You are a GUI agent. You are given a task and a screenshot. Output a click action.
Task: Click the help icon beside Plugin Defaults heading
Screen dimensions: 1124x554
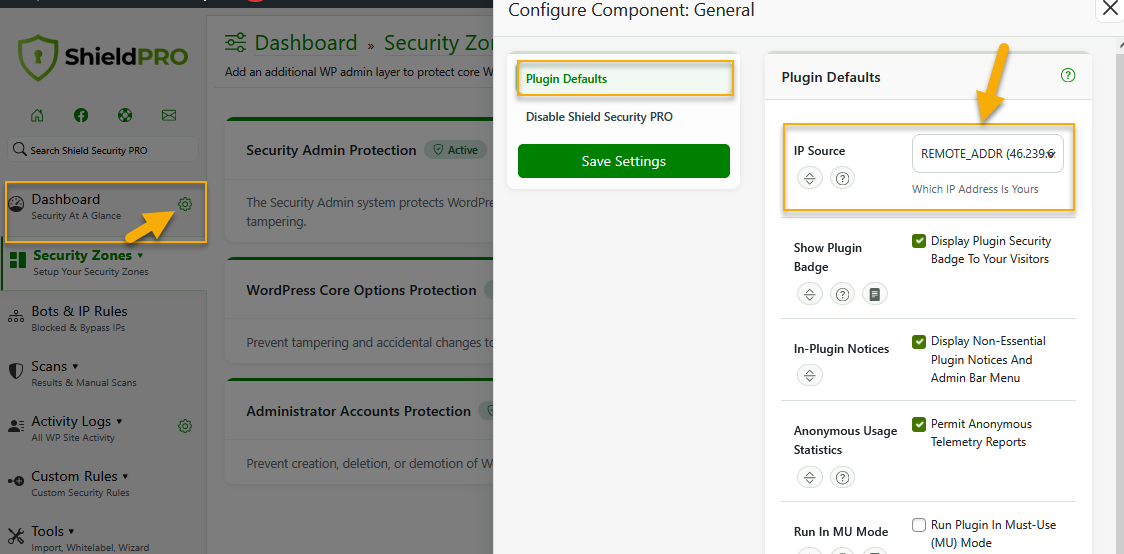point(1068,76)
